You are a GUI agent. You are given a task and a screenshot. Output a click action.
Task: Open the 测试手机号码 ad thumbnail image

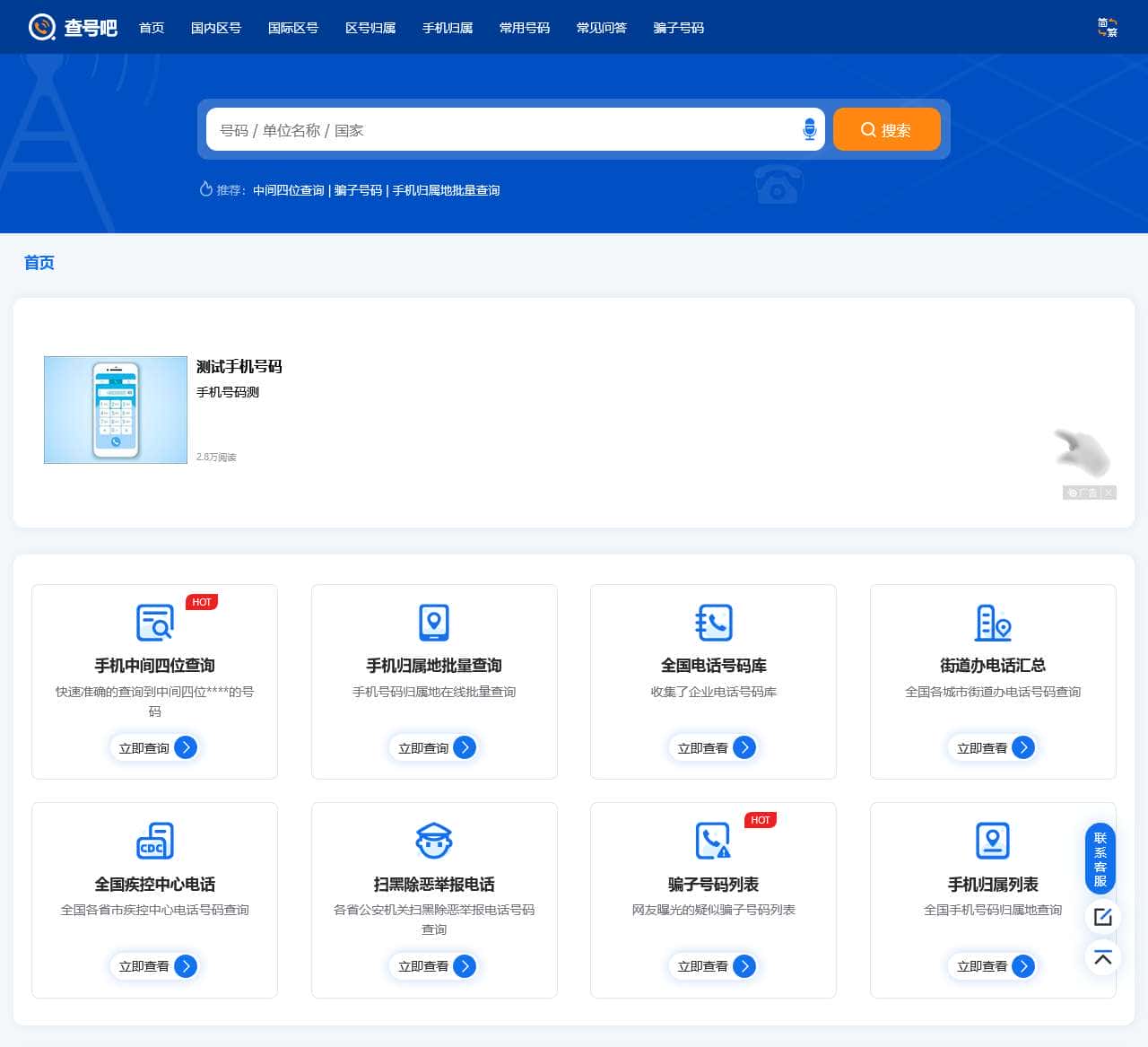(116, 410)
